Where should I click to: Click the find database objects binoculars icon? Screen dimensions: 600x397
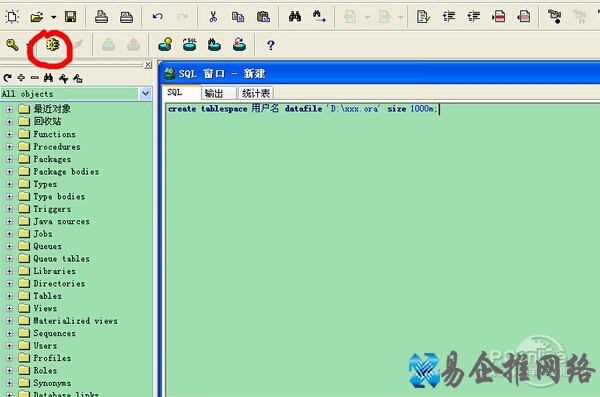[x=214, y=45]
